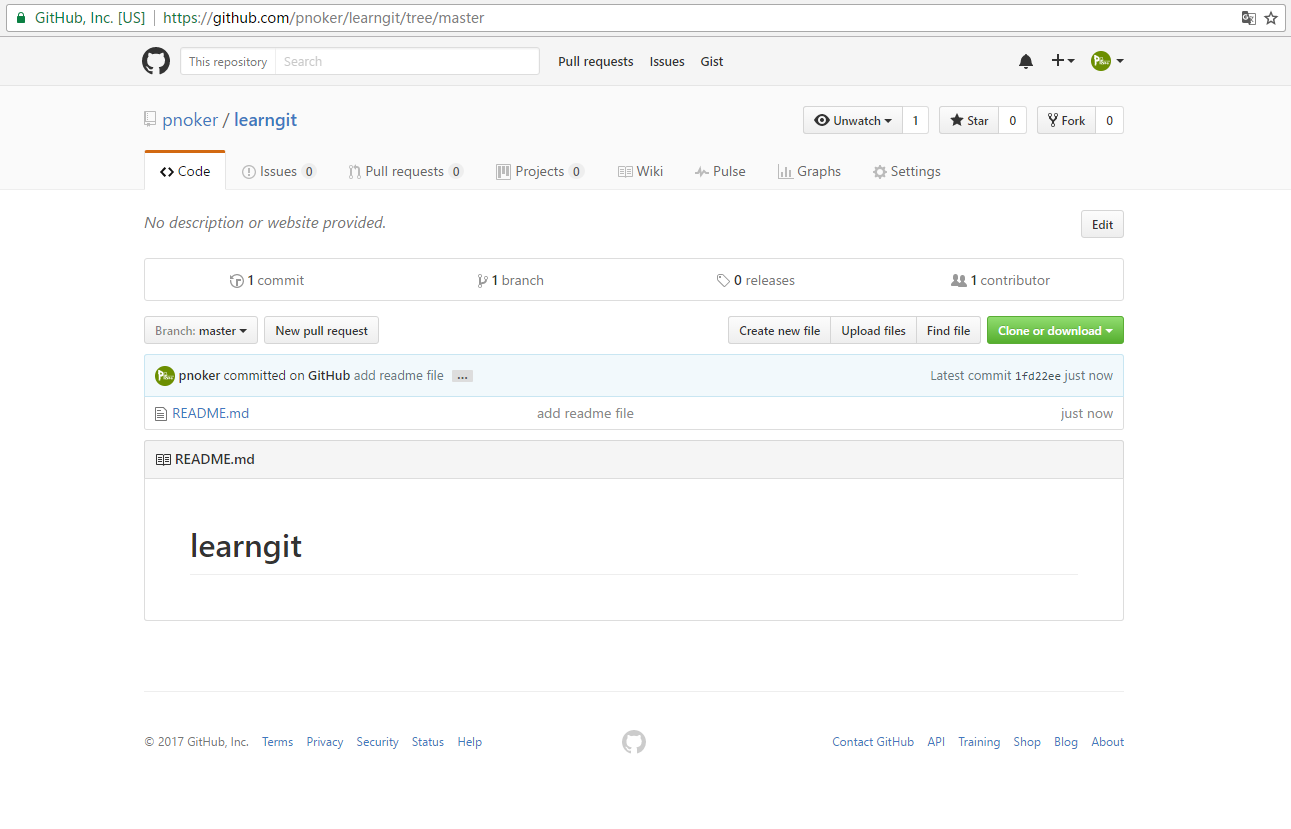Click the browser address bar URL
Viewport: 1291px width, 829px height.
tap(323, 18)
